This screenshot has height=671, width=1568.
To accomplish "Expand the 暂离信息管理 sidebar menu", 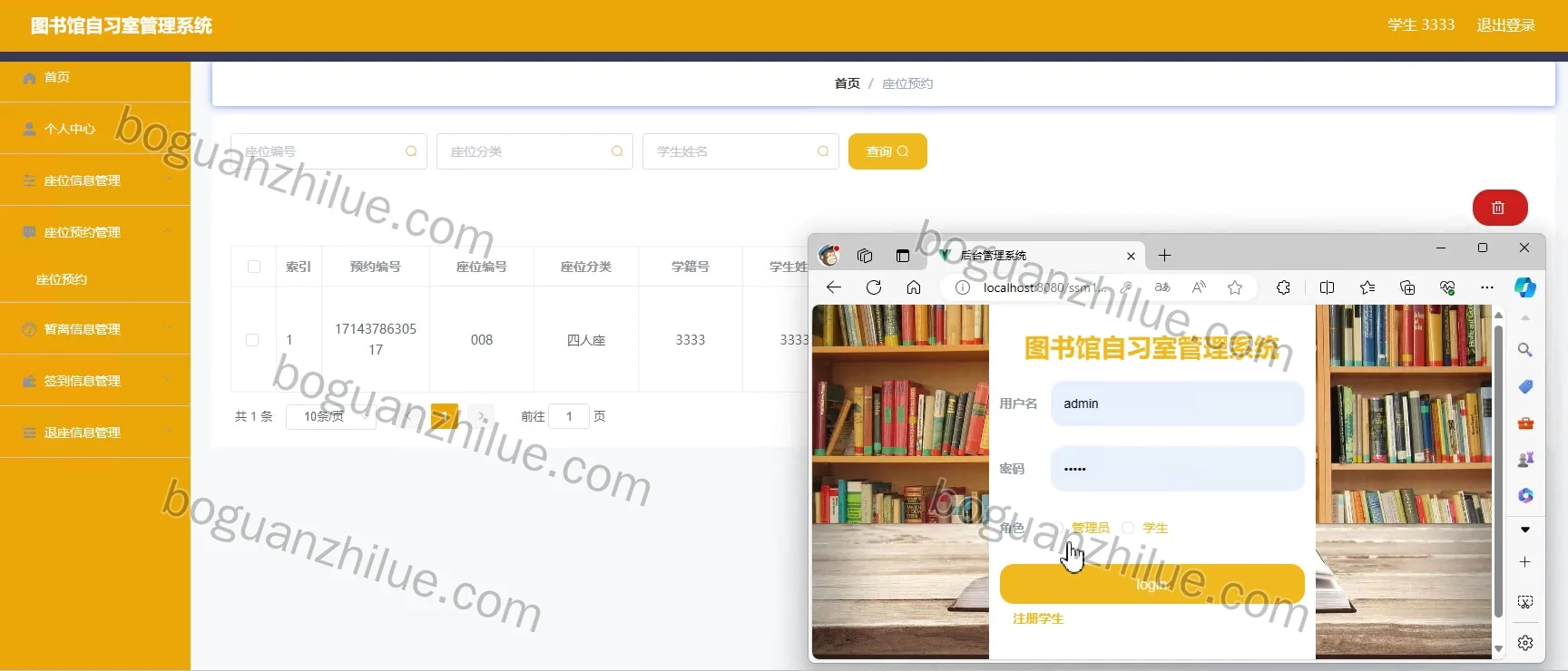I will (x=95, y=329).
